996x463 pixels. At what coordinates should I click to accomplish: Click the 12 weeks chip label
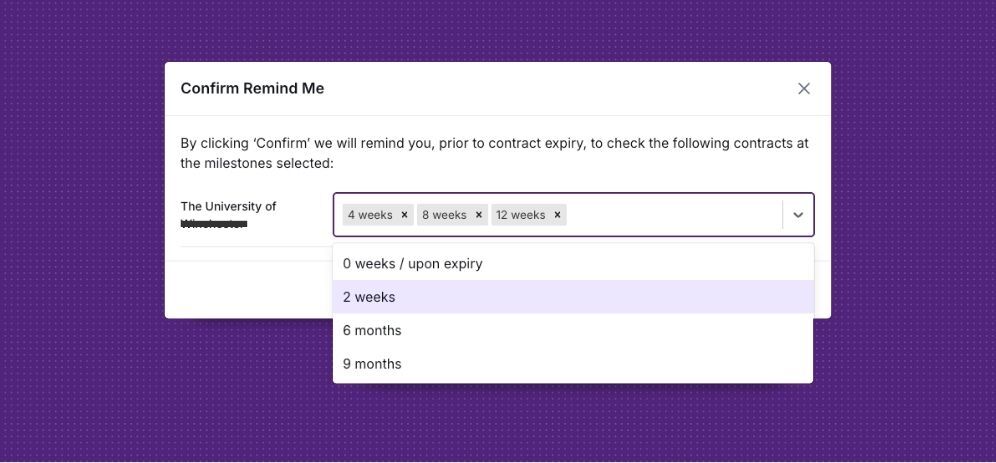tap(520, 215)
